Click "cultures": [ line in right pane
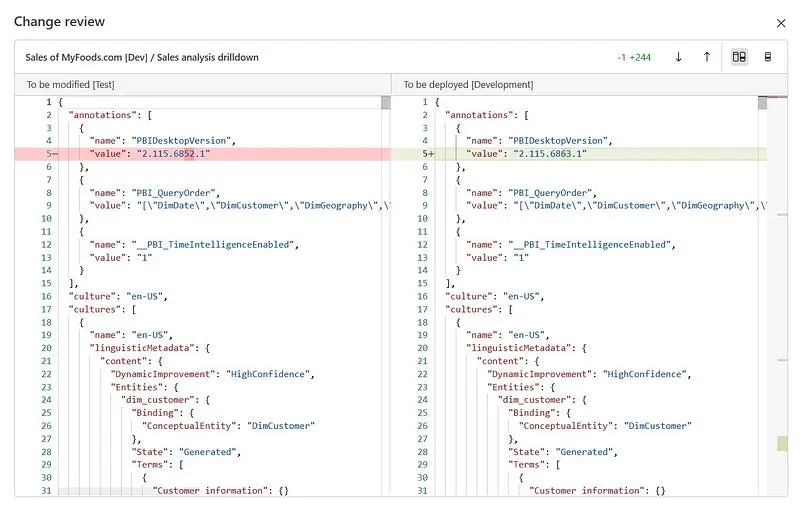The width and height of the screenshot is (800, 510). [479, 310]
